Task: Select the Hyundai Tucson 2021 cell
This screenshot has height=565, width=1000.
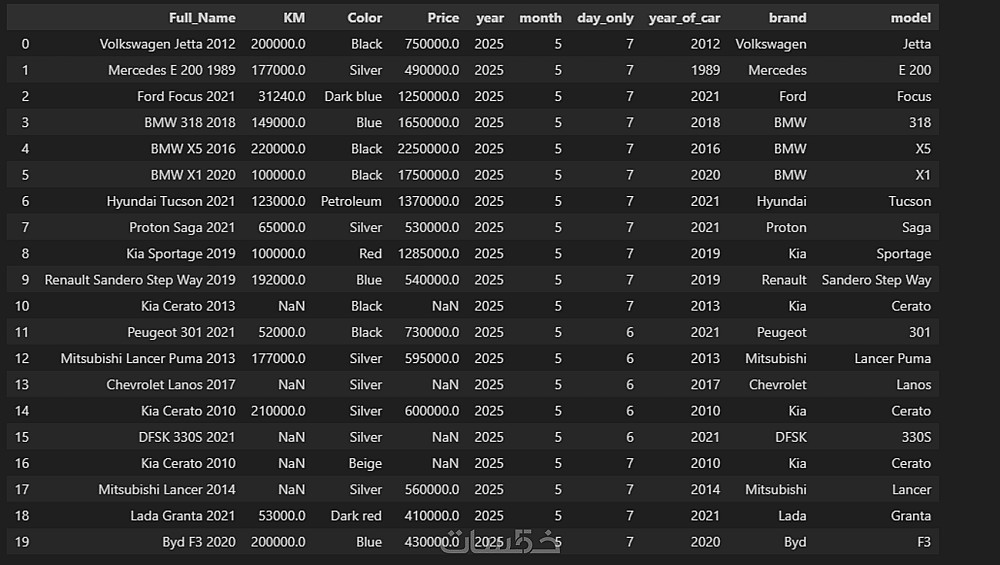Action: tap(171, 201)
